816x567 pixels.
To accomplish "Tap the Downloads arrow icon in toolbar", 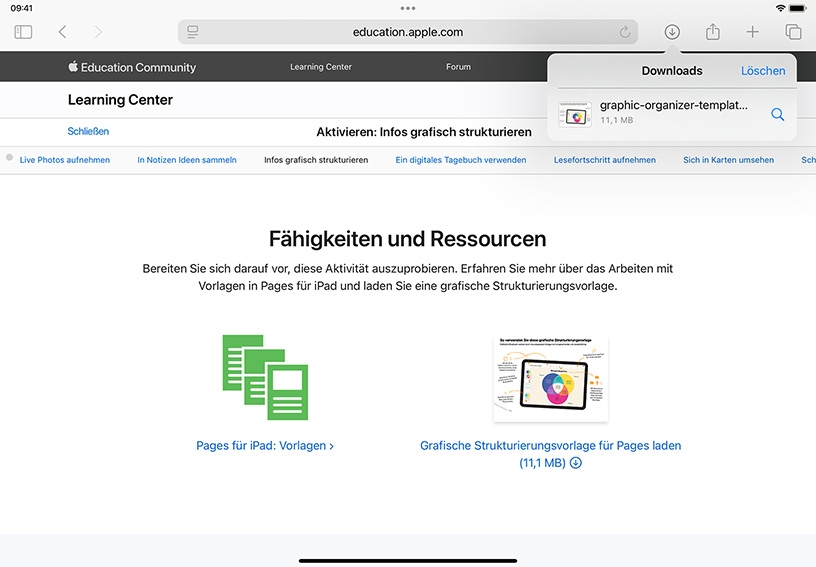I will pos(672,32).
